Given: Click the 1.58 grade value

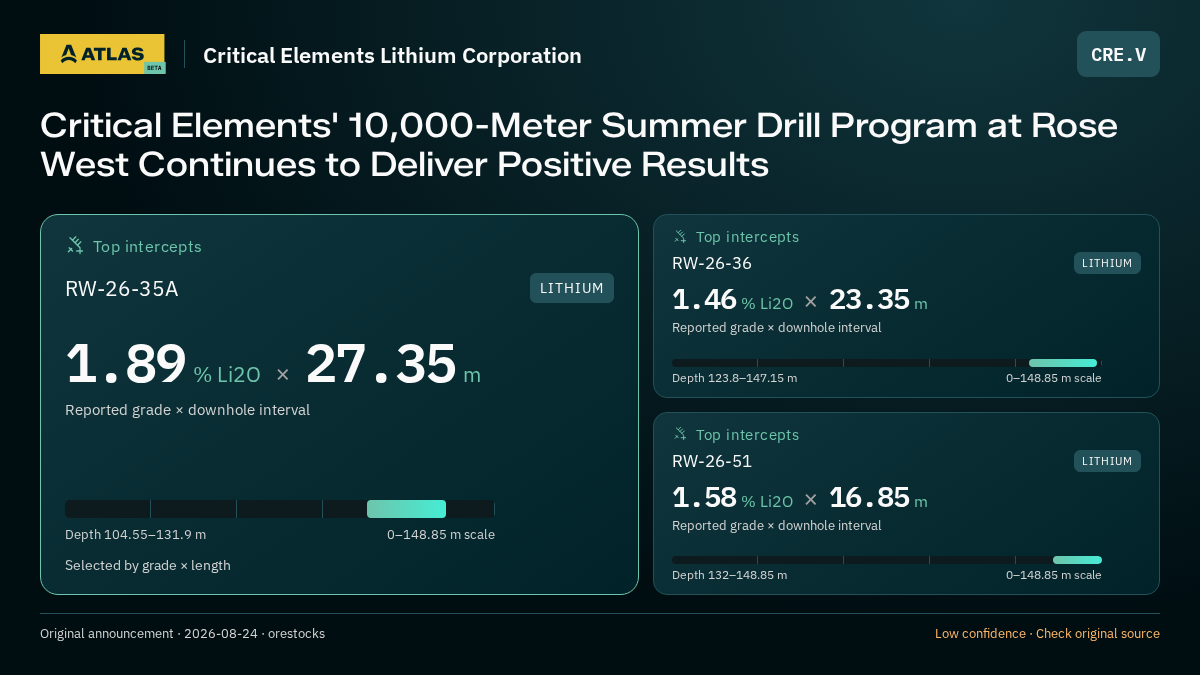Looking at the screenshot, I should coord(704,497).
